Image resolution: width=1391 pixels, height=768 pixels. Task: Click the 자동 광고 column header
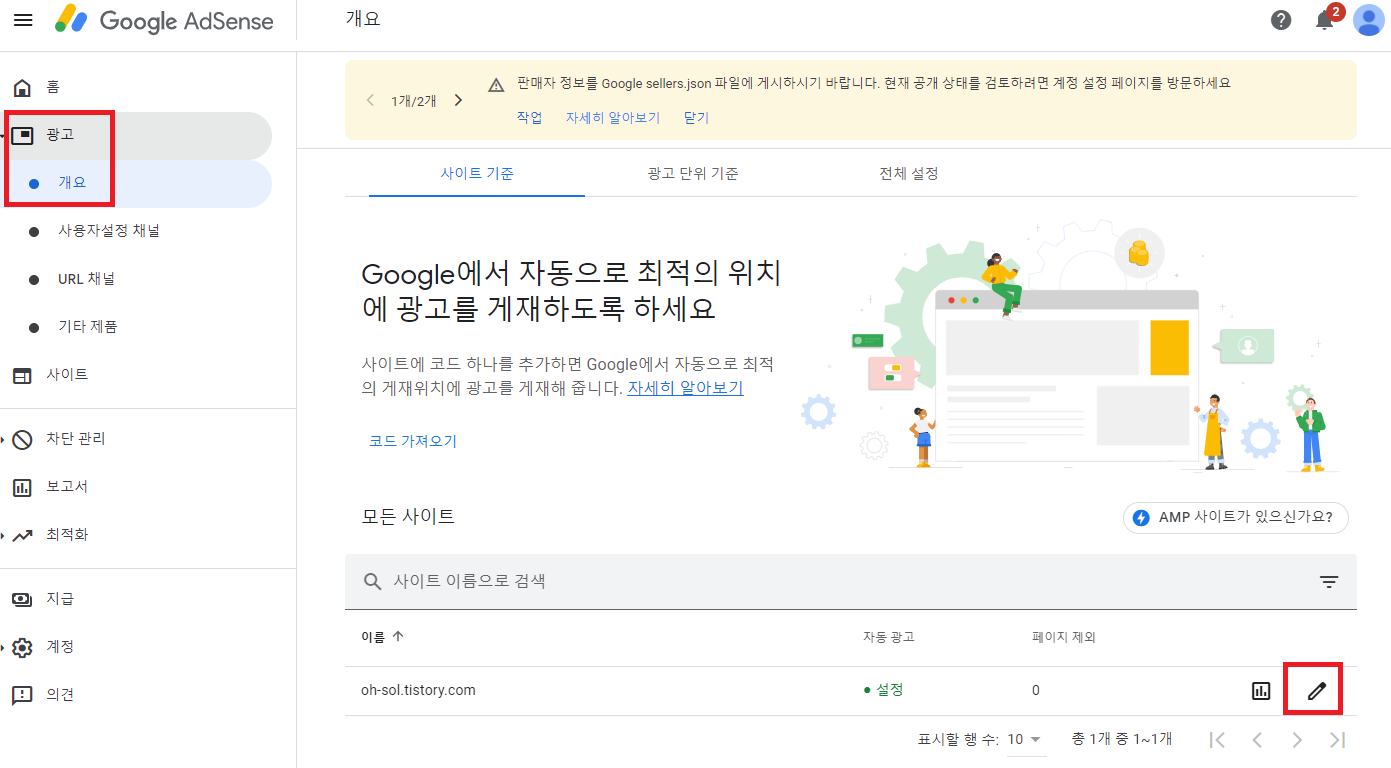[889, 637]
